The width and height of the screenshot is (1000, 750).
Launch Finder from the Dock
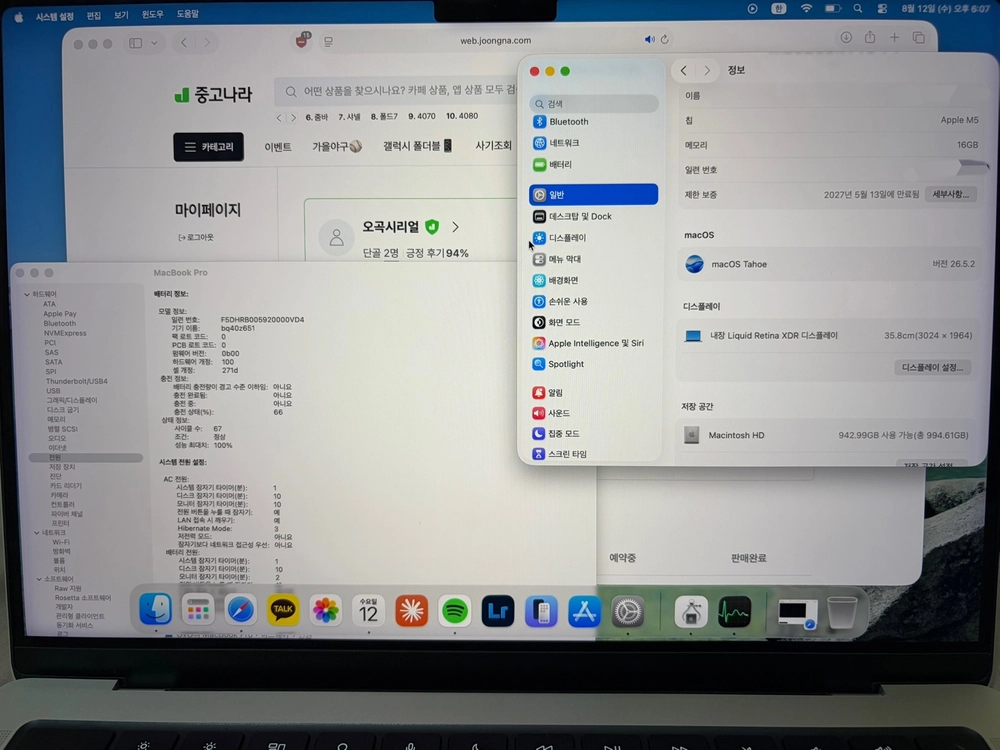(x=155, y=609)
